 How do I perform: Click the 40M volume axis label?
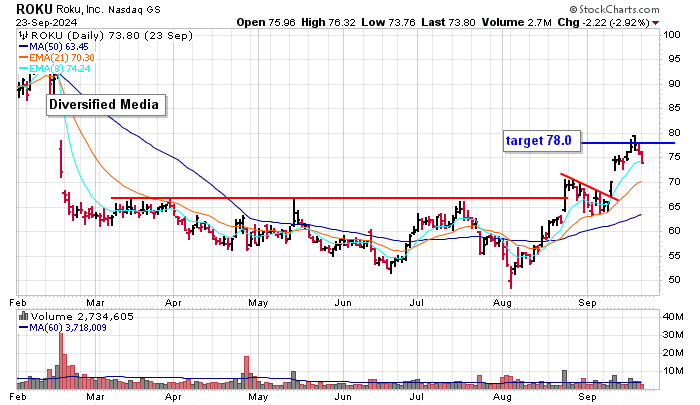(x=673, y=317)
